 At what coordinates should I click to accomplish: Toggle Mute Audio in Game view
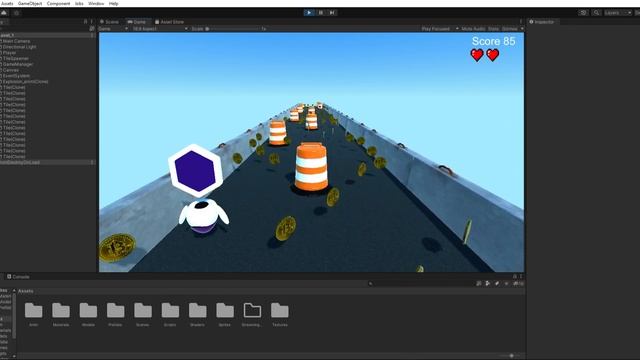(473, 29)
